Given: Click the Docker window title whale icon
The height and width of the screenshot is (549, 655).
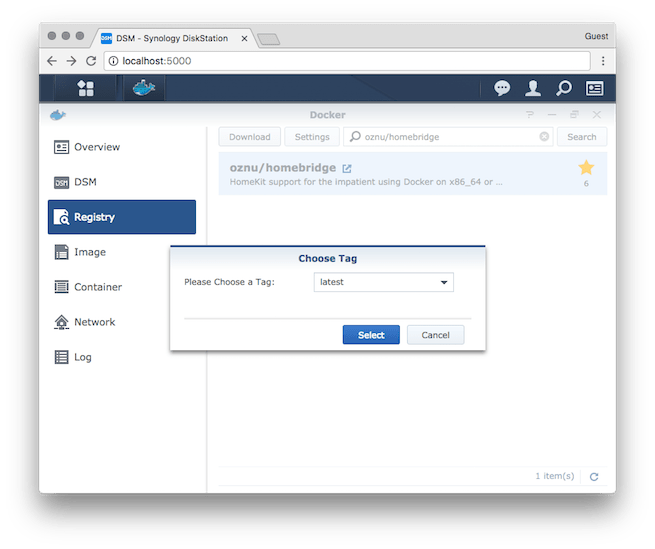Looking at the screenshot, I should [x=58, y=115].
